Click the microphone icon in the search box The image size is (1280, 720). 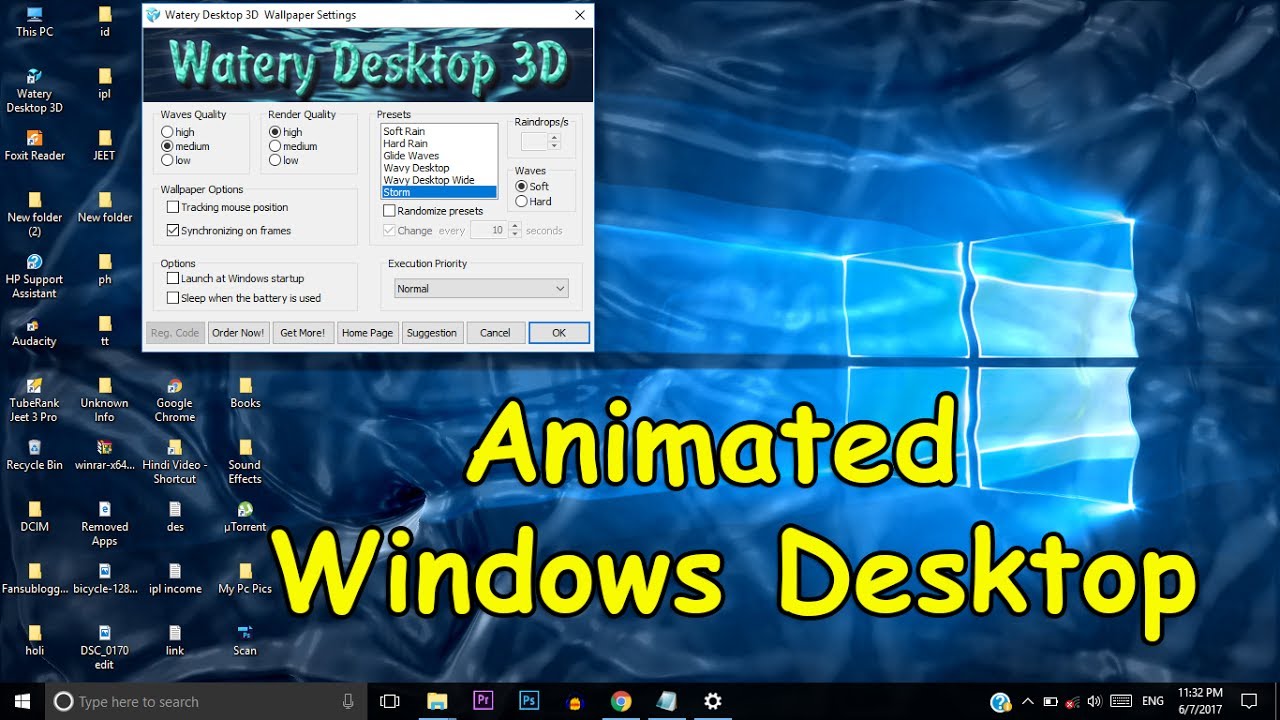[x=348, y=701]
